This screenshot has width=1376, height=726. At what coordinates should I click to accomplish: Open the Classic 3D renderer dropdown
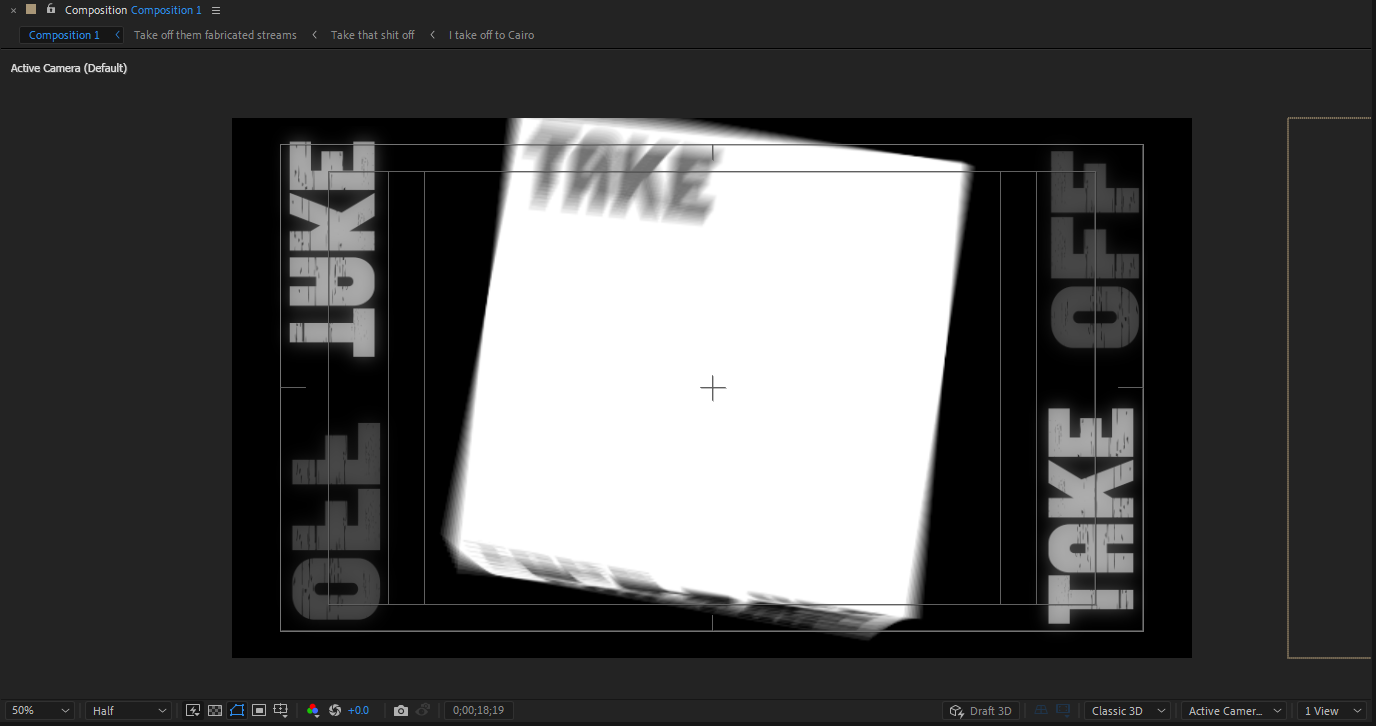pos(1128,710)
